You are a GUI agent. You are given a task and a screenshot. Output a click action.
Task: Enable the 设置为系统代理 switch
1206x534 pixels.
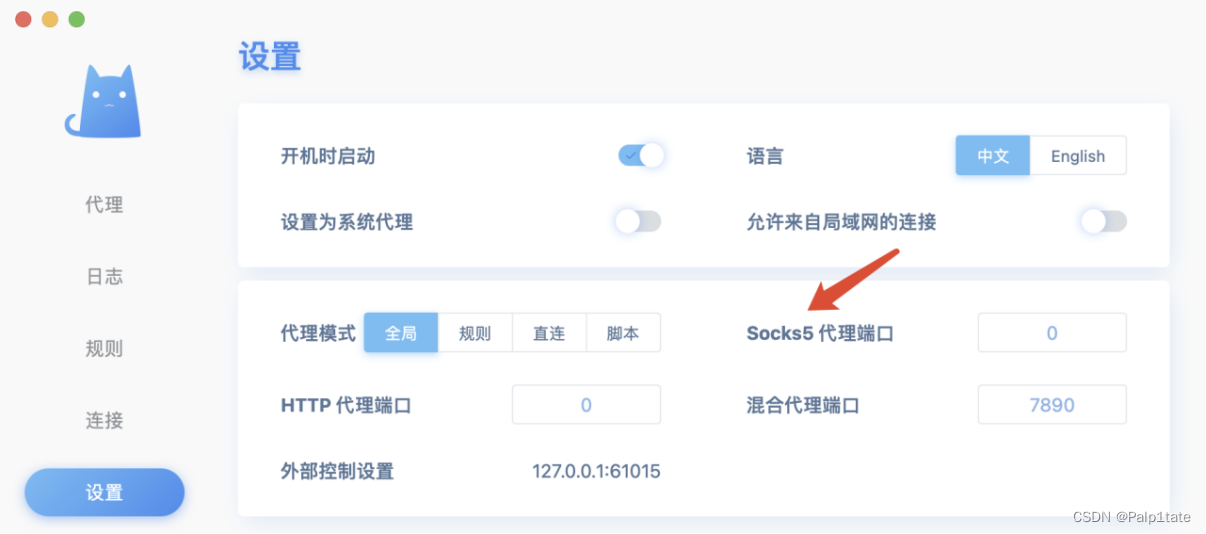click(x=638, y=221)
